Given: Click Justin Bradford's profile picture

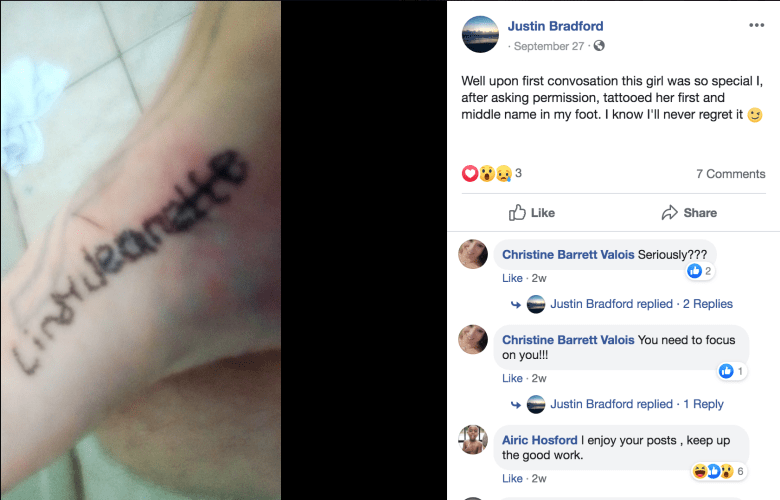Looking at the screenshot, I should click(480, 34).
